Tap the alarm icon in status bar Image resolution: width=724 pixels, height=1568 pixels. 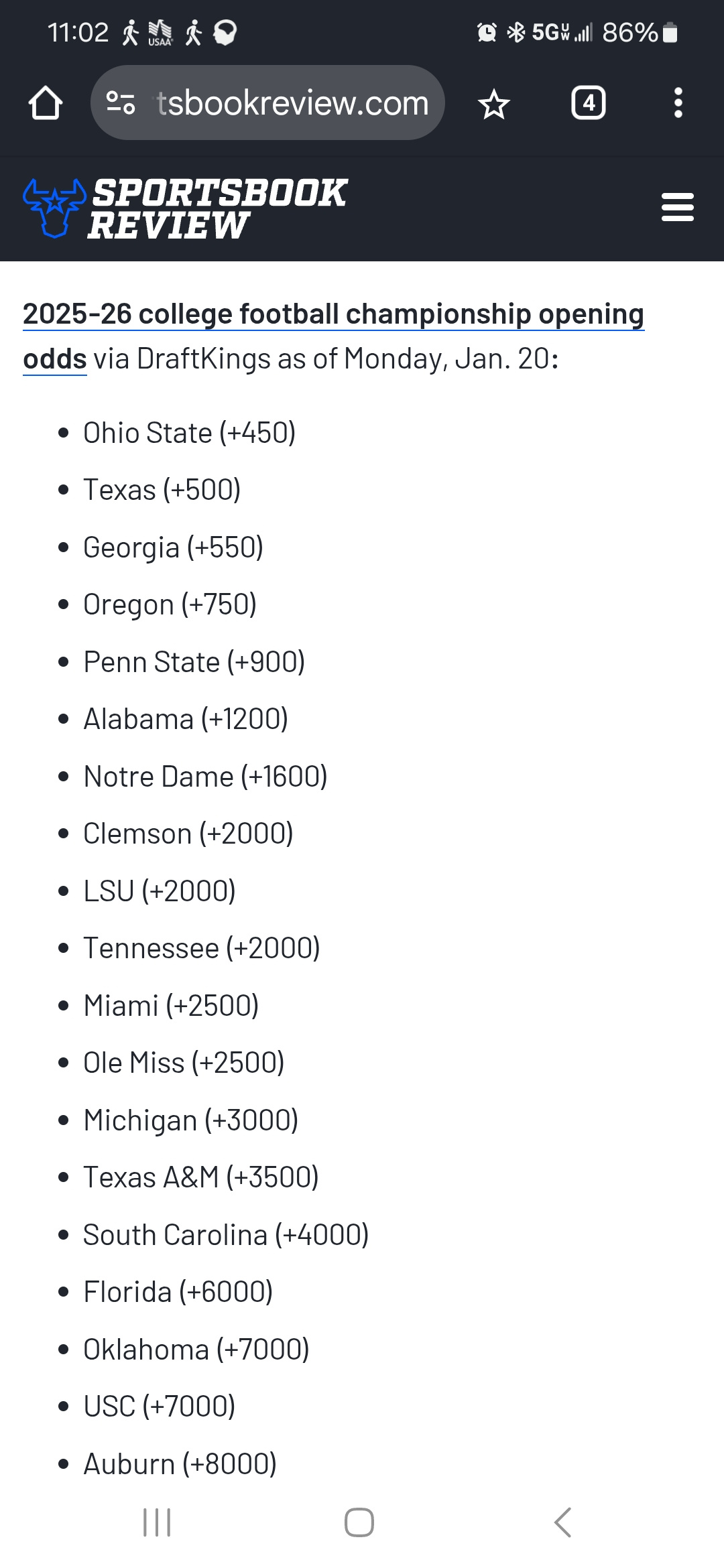(x=487, y=32)
